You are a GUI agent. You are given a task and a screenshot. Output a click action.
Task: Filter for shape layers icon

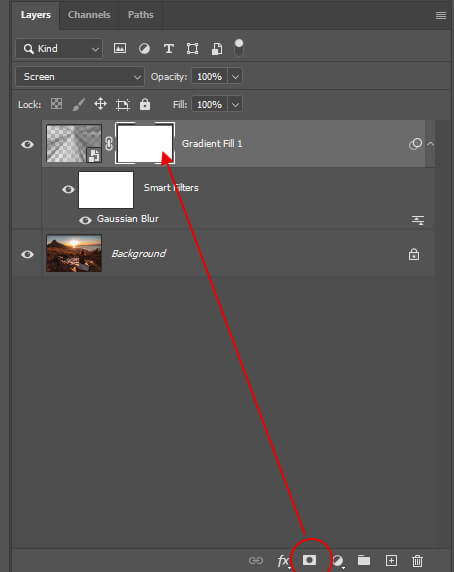click(x=193, y=49)
